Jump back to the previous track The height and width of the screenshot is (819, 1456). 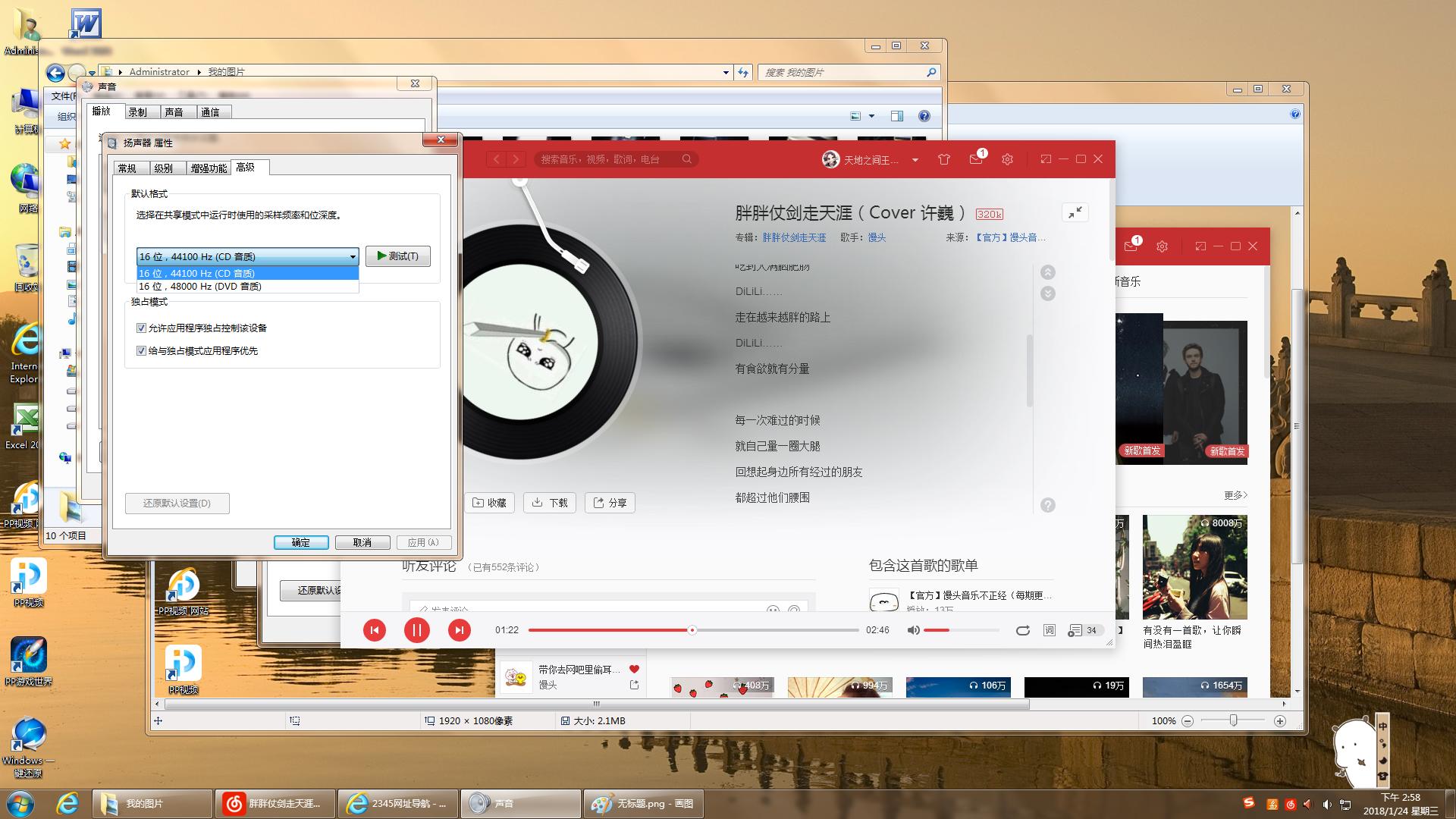pos(375,630)
